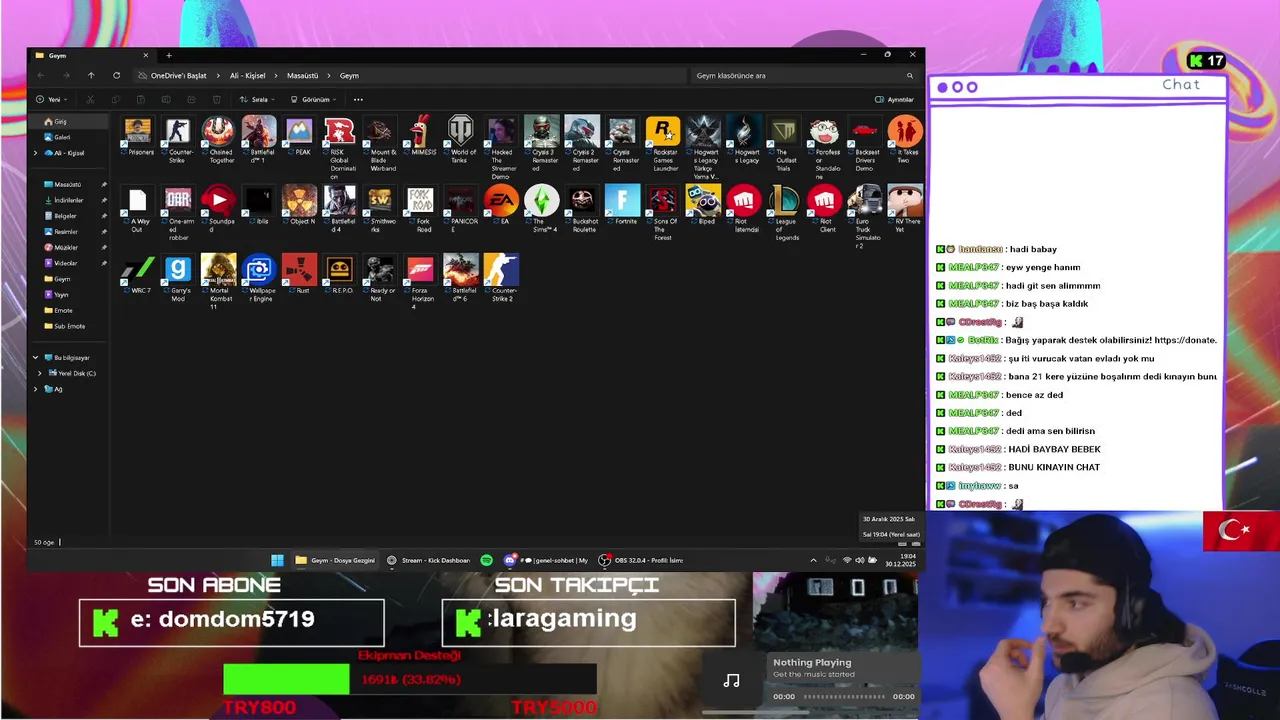Click the music player progress bar

tap(844, 696)
